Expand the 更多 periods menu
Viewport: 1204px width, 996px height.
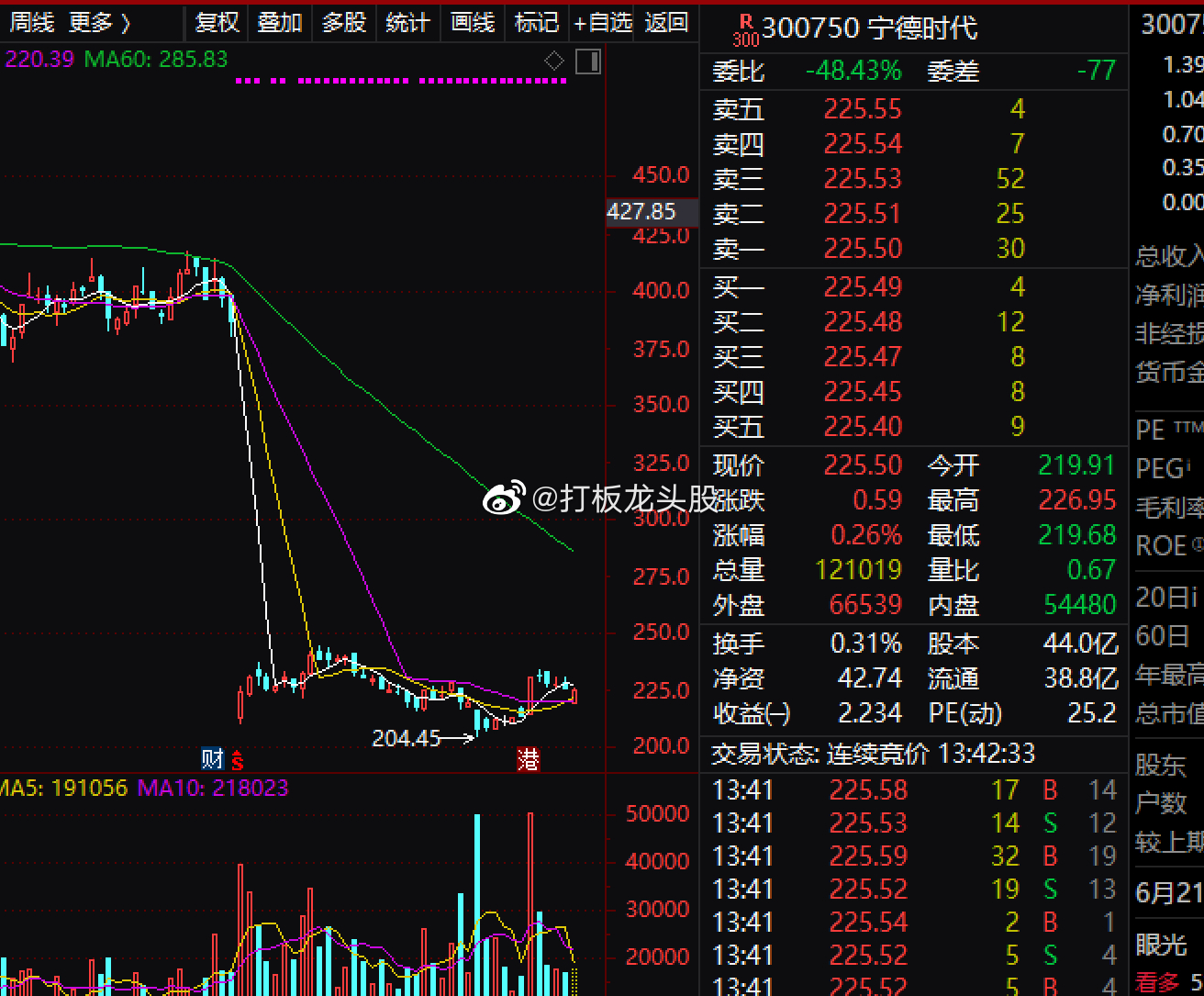(x=100, y=22)
